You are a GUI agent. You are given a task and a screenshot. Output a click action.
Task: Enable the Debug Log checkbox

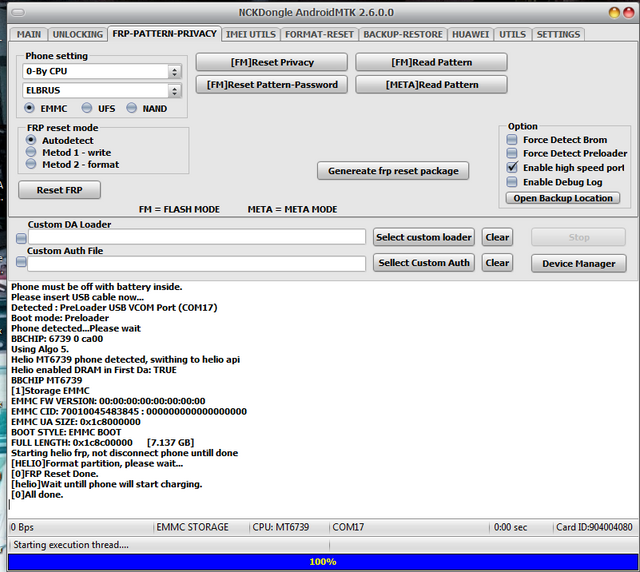(512, 182)
